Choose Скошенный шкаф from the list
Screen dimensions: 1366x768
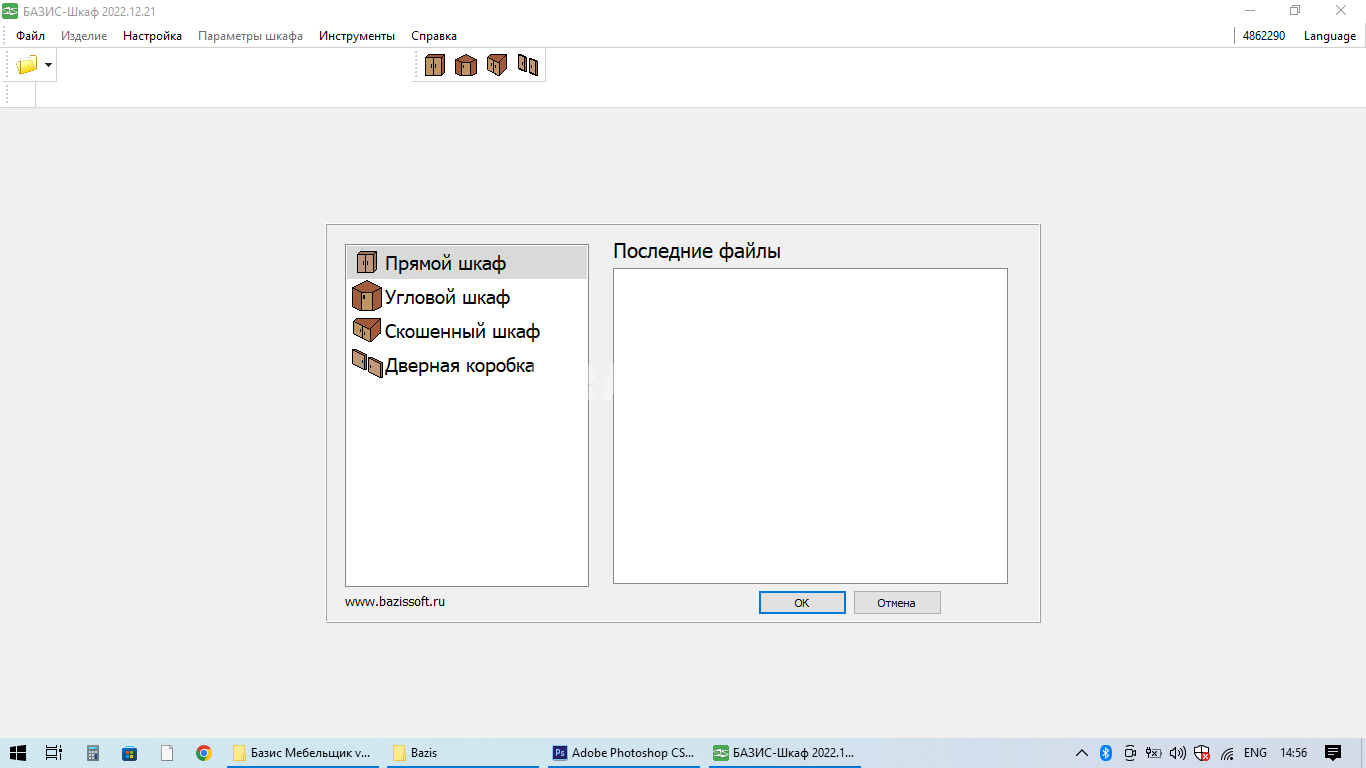[x=462, y=332]
